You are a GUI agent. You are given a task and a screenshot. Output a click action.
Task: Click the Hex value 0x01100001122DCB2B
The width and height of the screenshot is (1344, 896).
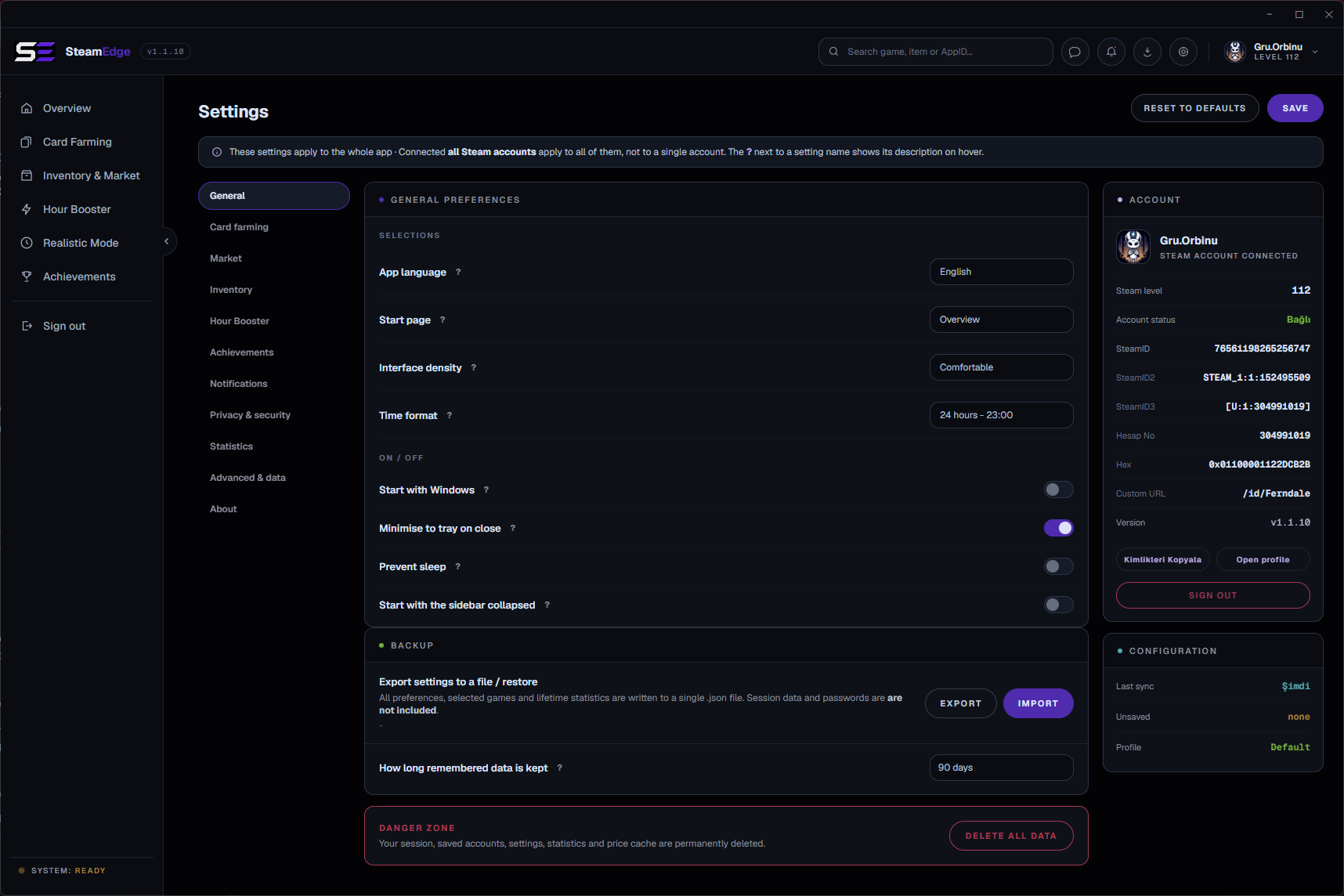coord(1259,464)
